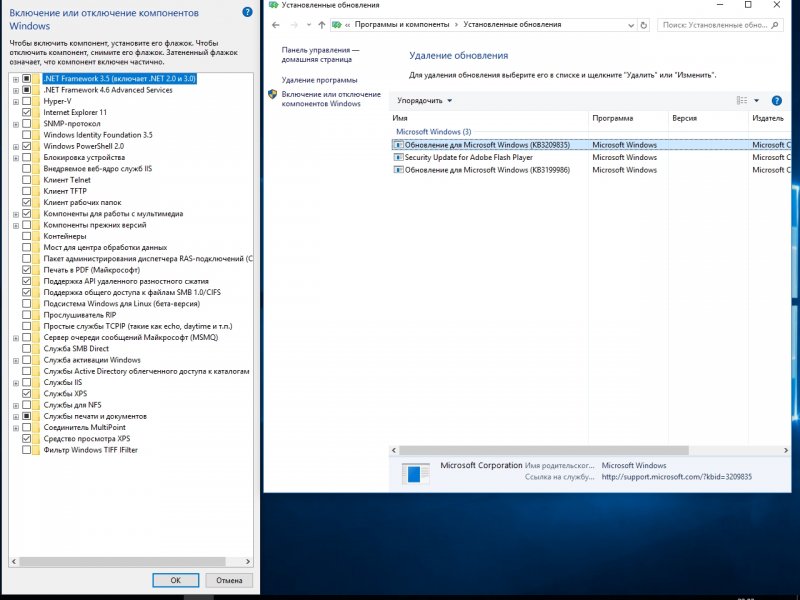Expand the .NET Framework 3.5 tree node
800x600 pixels.
(16, 79)
